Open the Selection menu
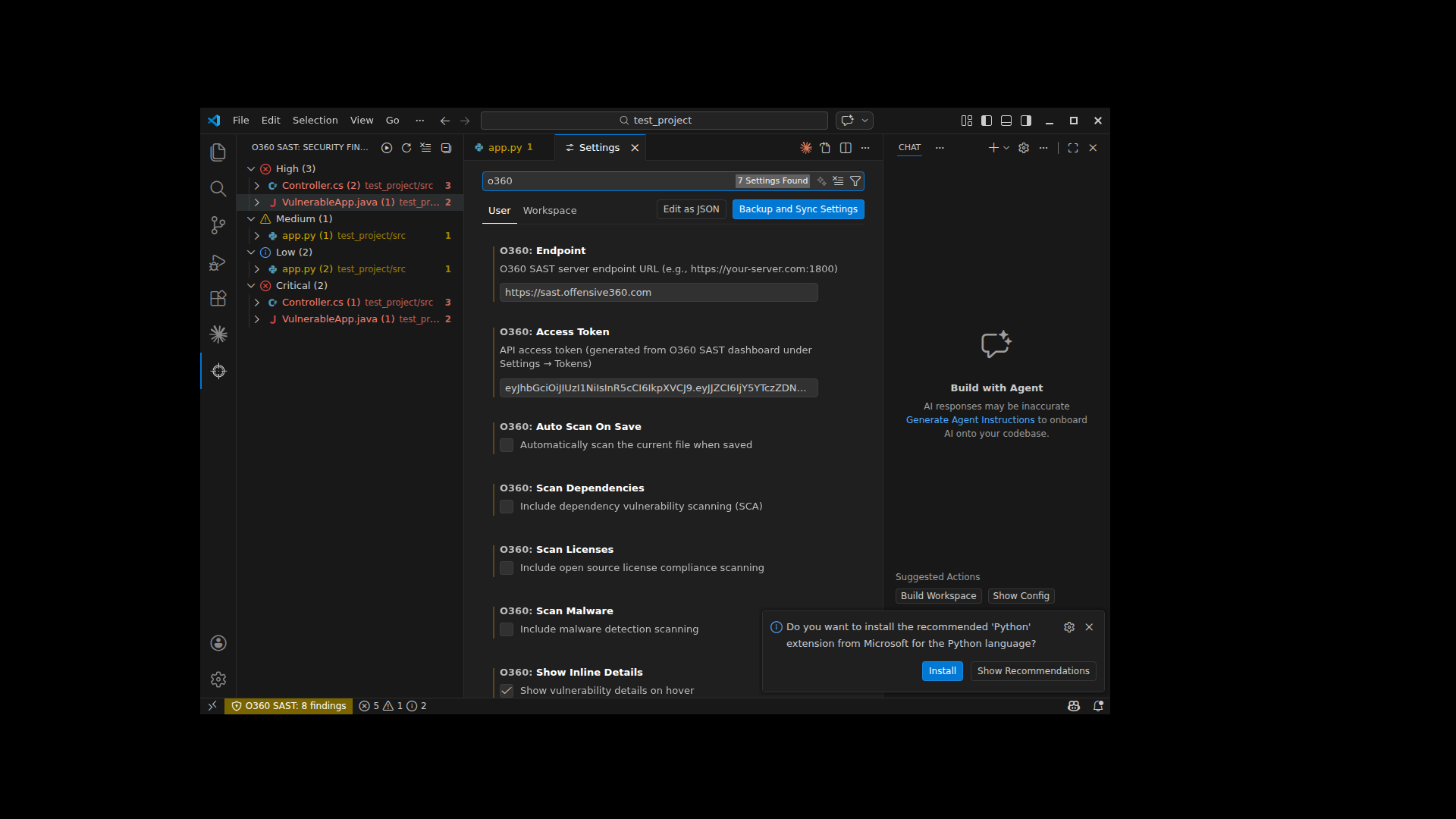Viewport: 1456px width, 819px height. click(315, 120)
